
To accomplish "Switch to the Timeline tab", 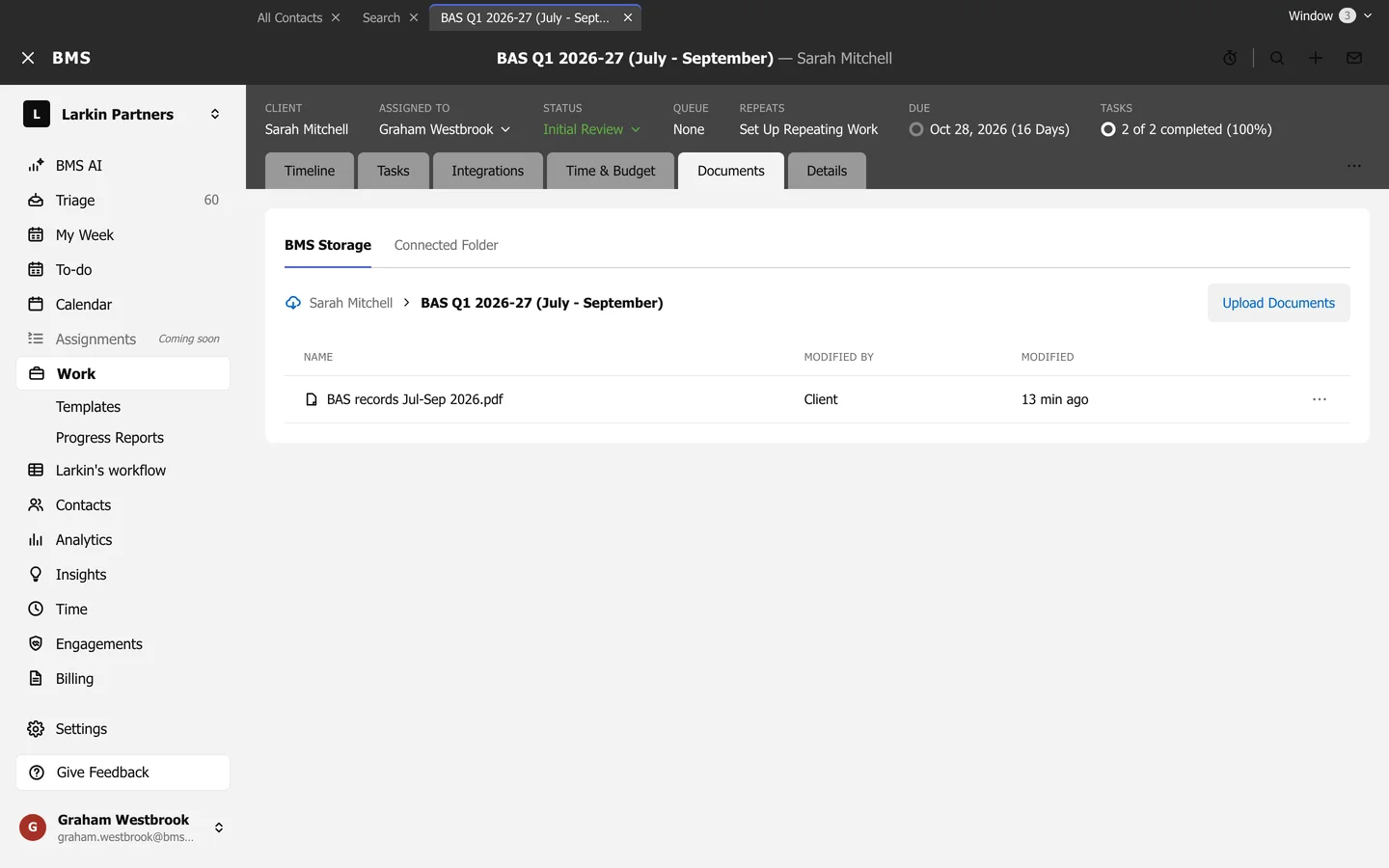I will (x=310, y=171).
